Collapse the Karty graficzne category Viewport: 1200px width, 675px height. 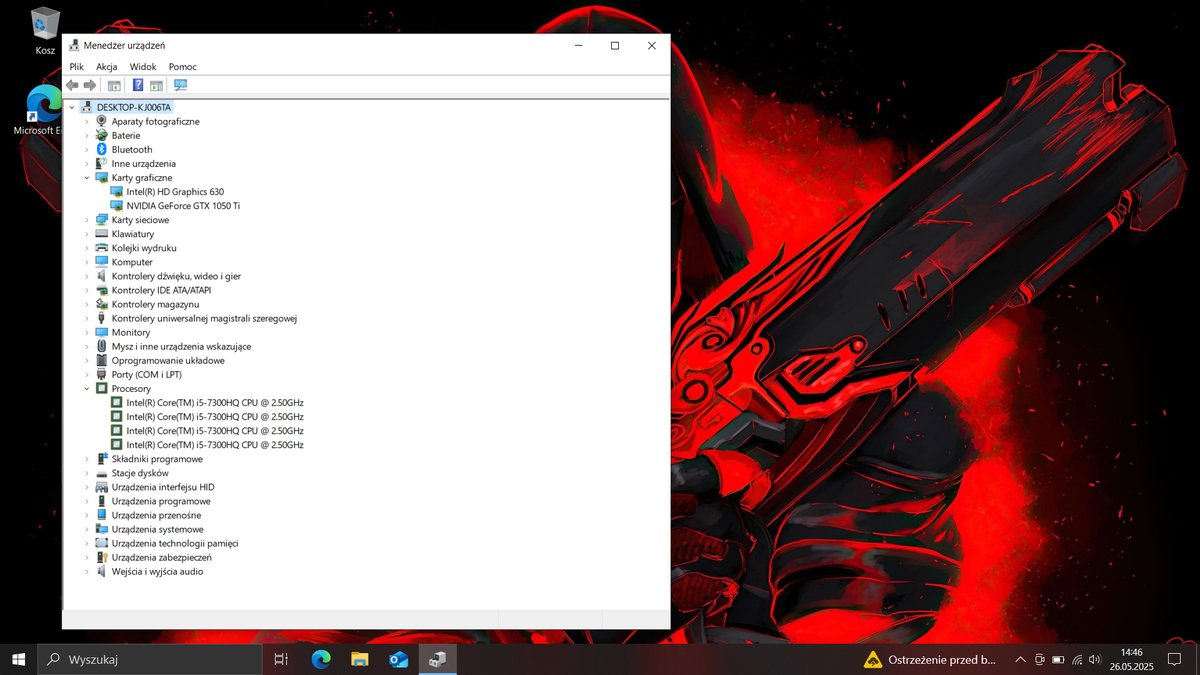(87, 178)
